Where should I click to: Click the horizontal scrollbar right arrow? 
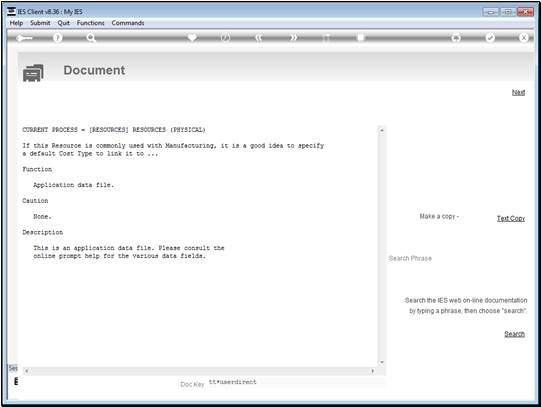(x=373, y=371)
